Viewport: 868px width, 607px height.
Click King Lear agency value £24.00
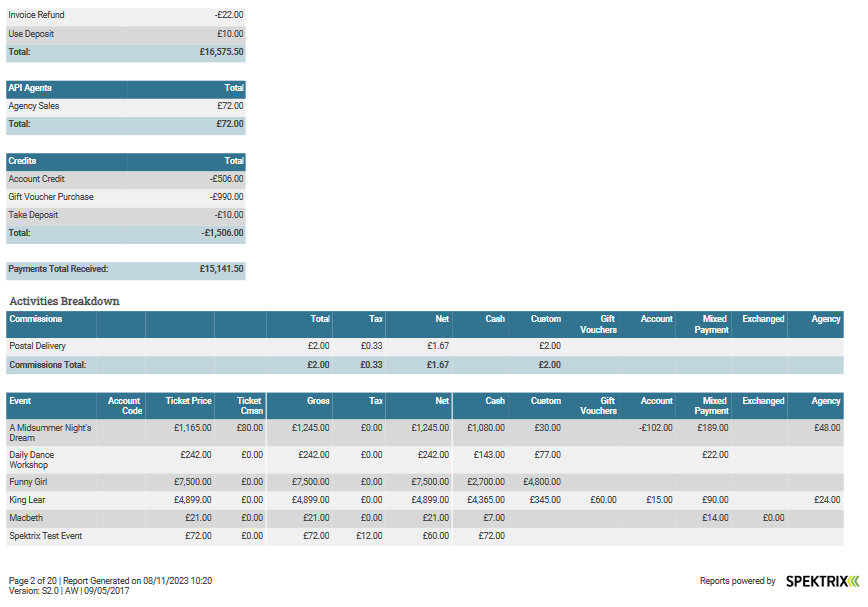coord(827,500)
